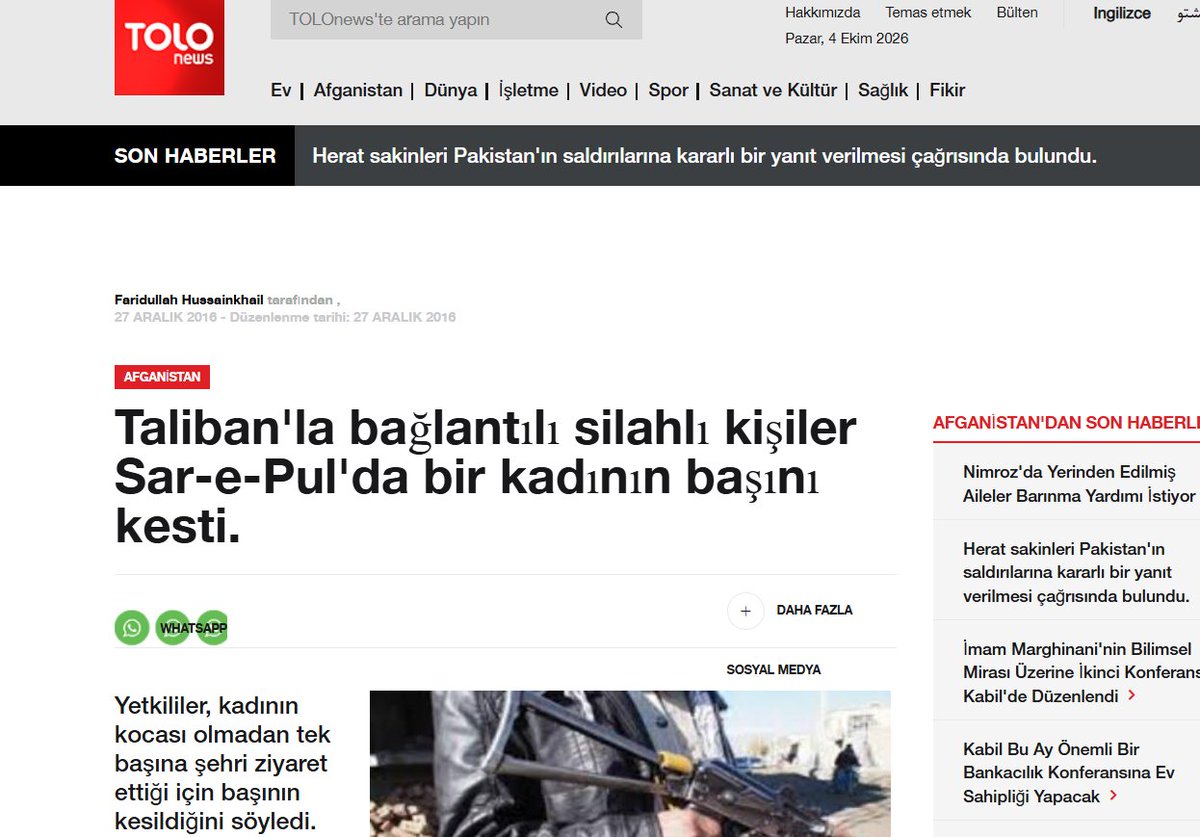
Task: Click the Yetkililer summary paragraph
Action: (x=222, y=764)
